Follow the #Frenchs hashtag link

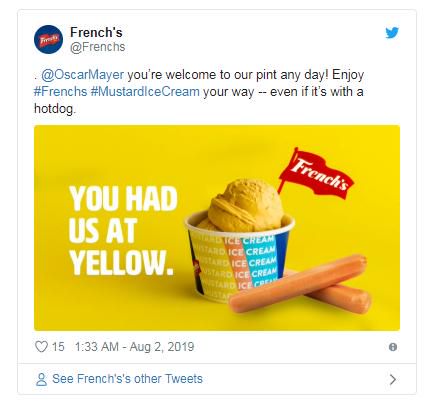60,91
